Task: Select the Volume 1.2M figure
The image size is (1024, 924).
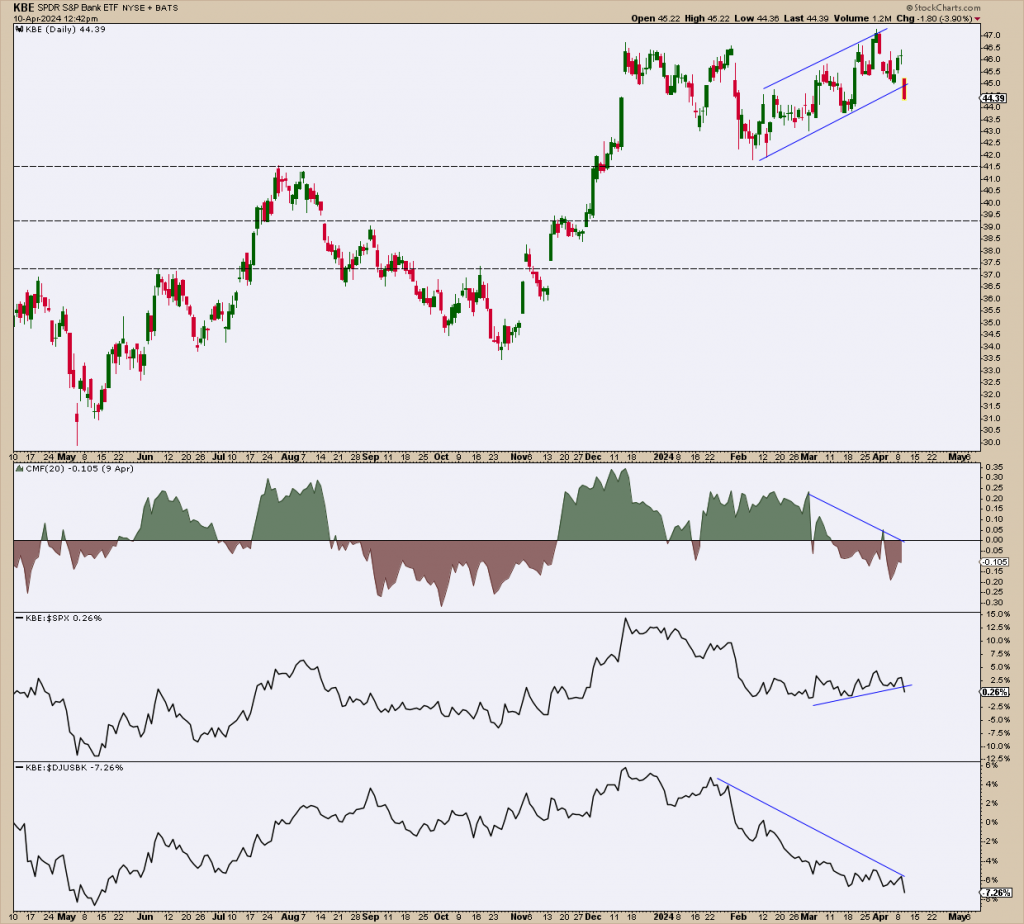Action: (x=863, y=18)
